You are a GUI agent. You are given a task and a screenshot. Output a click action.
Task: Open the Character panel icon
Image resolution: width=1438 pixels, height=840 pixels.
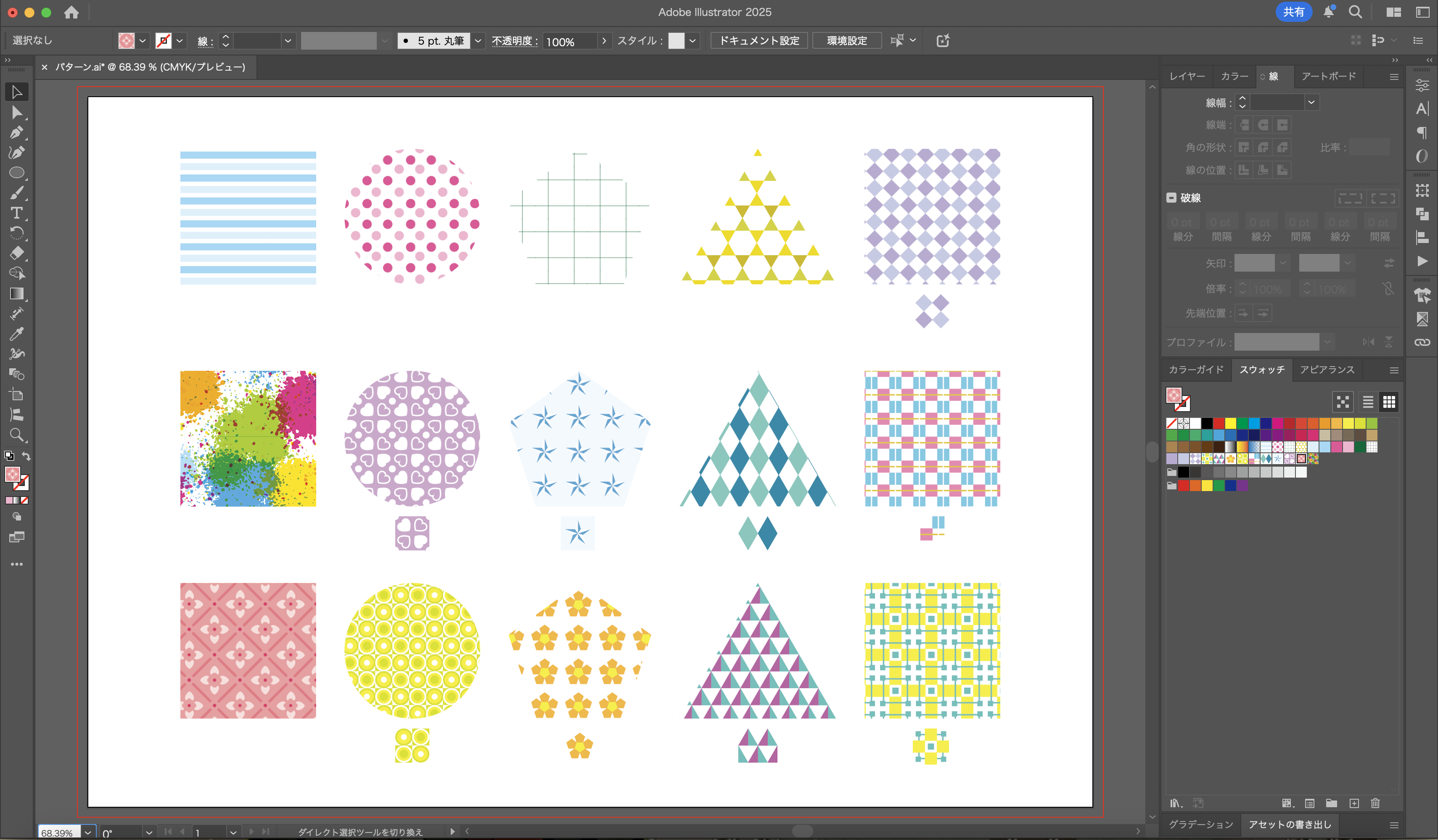tap(1422, 109)
